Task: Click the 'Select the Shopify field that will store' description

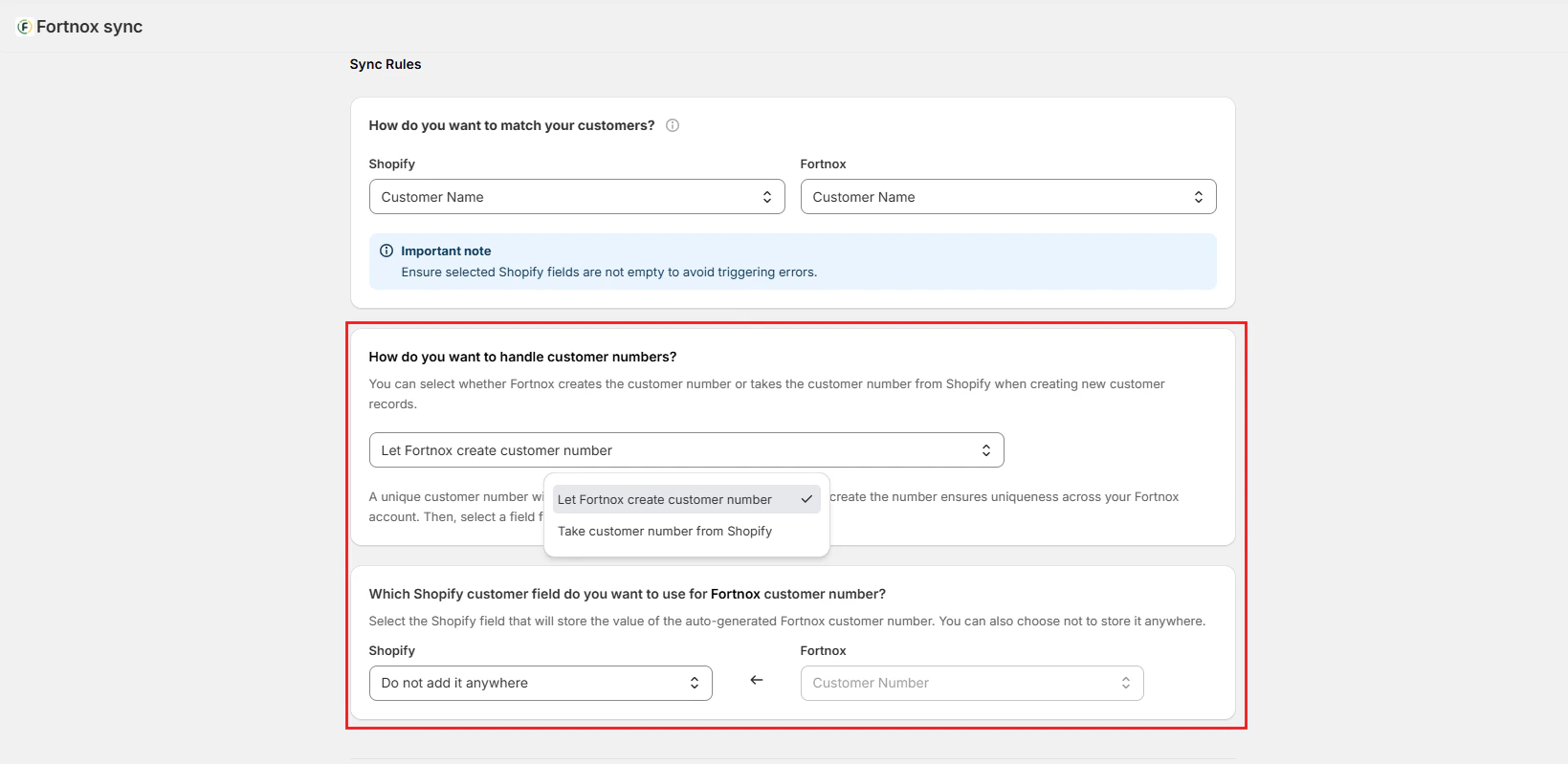Action: tap(787, 621)
